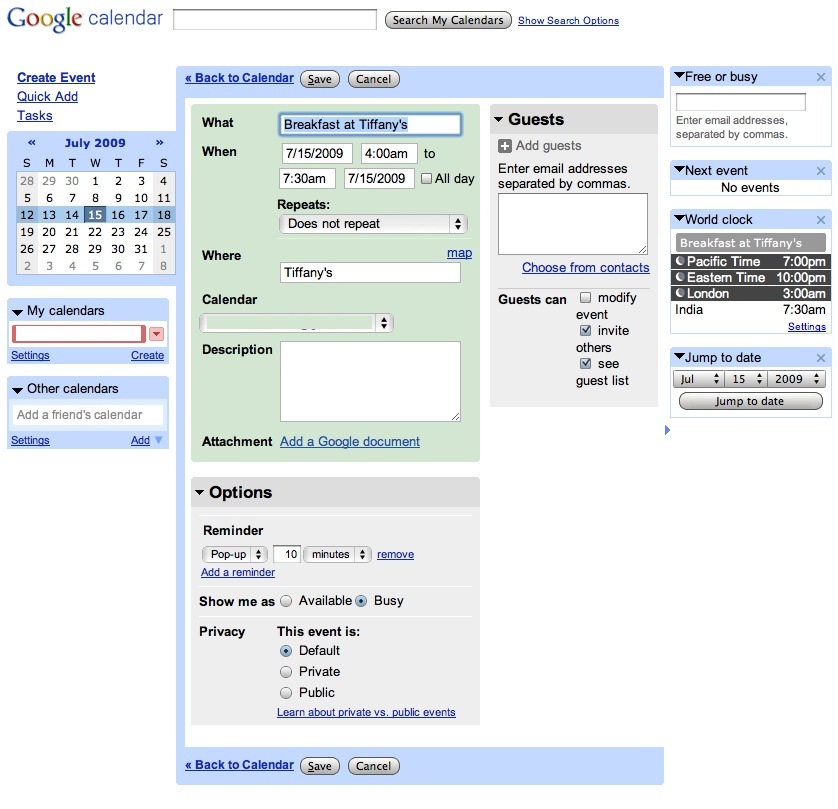Advance the mini calendar to August

(x=160, y=143)
